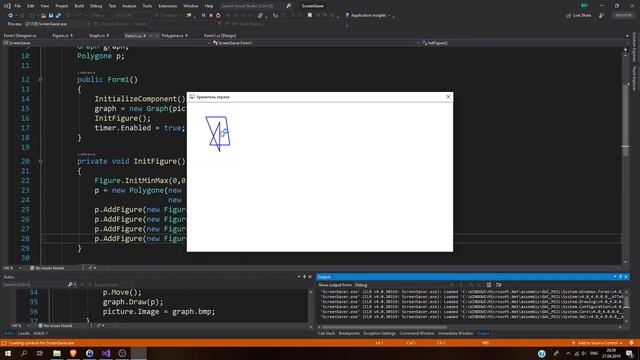Click the bookmark toolbar icon
Image resolution: width=640 pixels, height=360 pixels.
(310, 16)
